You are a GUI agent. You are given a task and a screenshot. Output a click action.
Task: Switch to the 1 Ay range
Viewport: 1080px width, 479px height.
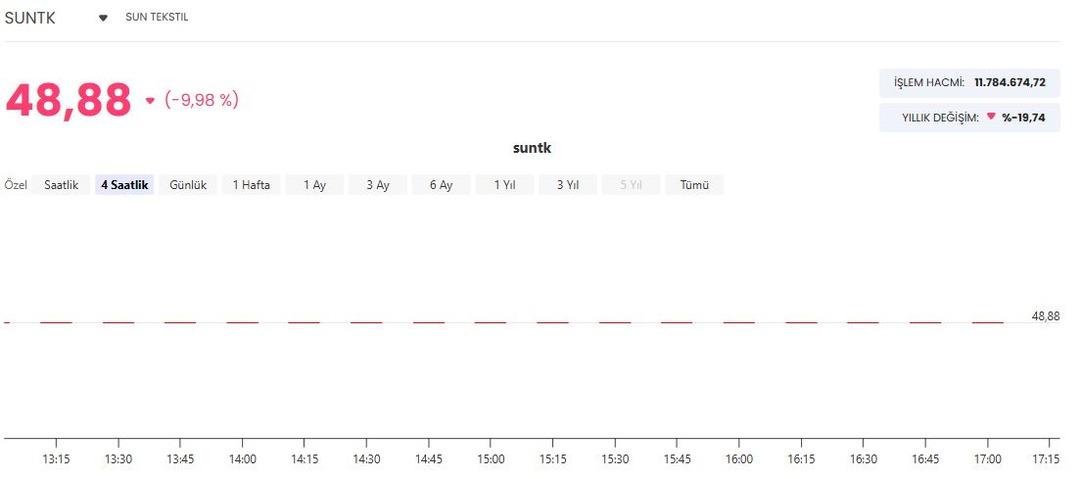click(x=314, y=185)
